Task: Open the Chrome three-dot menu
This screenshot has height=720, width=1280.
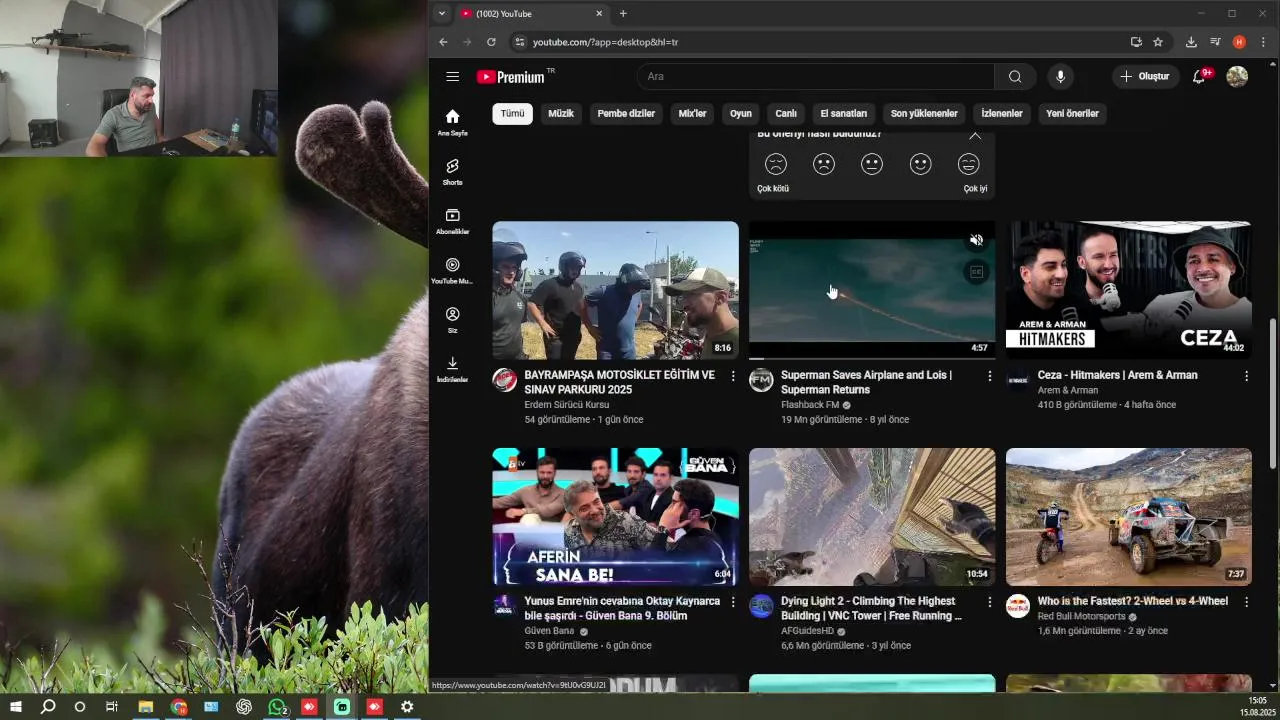Action: [x=1264, y=42]
